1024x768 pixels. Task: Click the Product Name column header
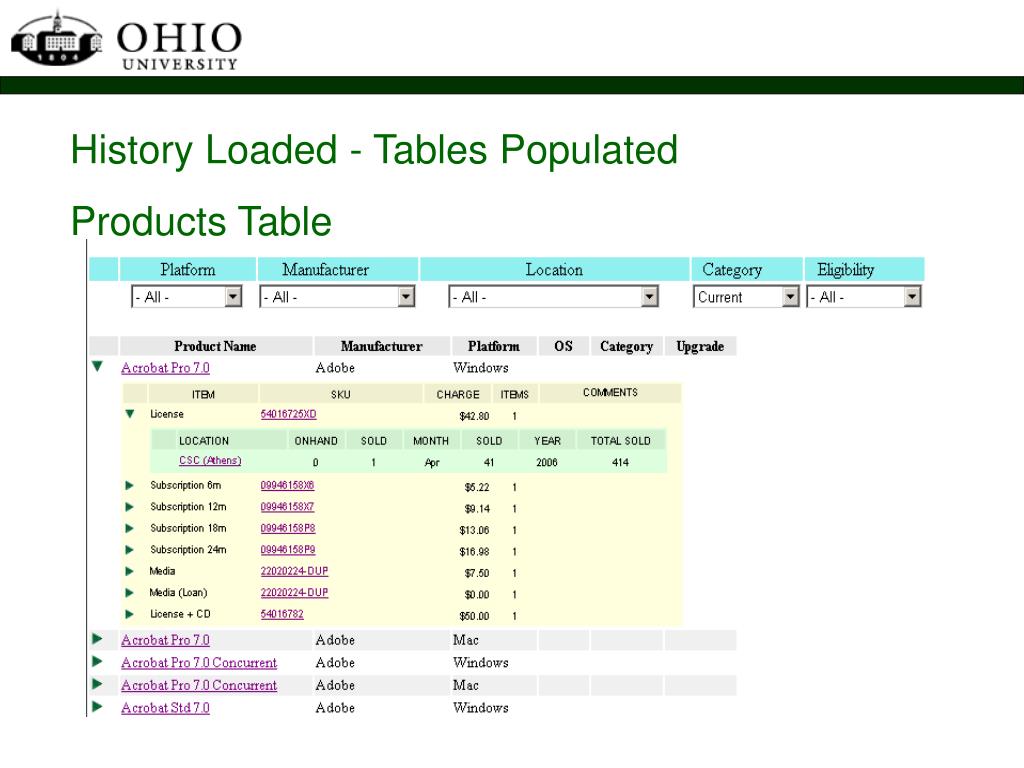click(216, 346)
